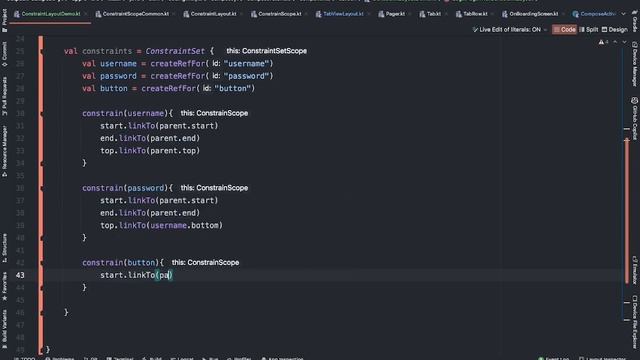The image size is (640, 360).
Task: Collapse the constrain(username) block fold marker
Action: [42, 113]
